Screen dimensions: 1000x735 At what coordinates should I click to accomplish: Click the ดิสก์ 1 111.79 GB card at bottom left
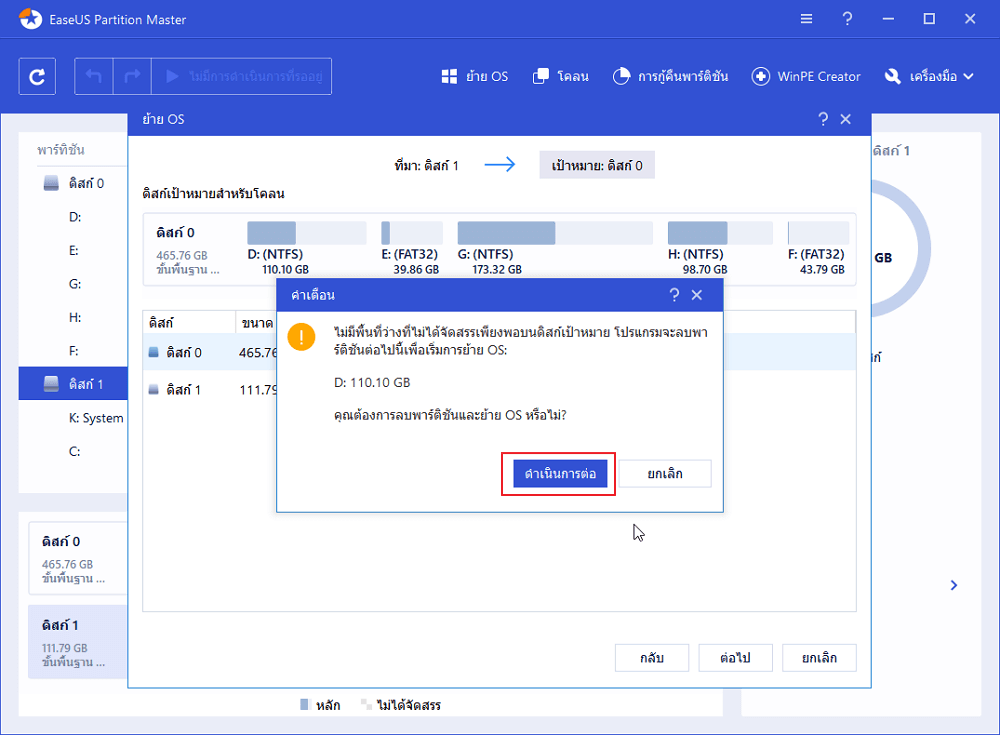(78, 642)
